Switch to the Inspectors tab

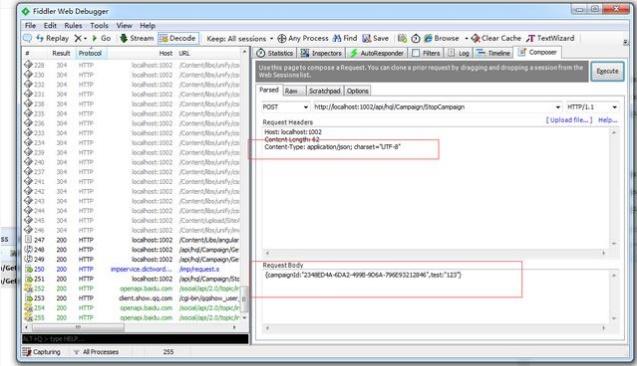point(321,53)
